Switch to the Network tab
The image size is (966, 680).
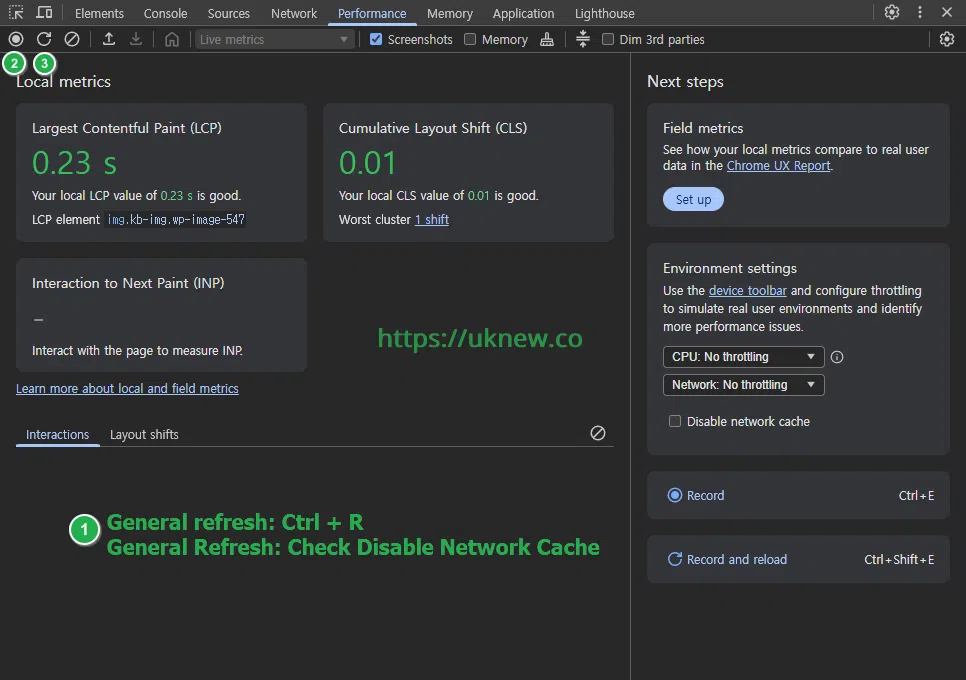point(294,13)
